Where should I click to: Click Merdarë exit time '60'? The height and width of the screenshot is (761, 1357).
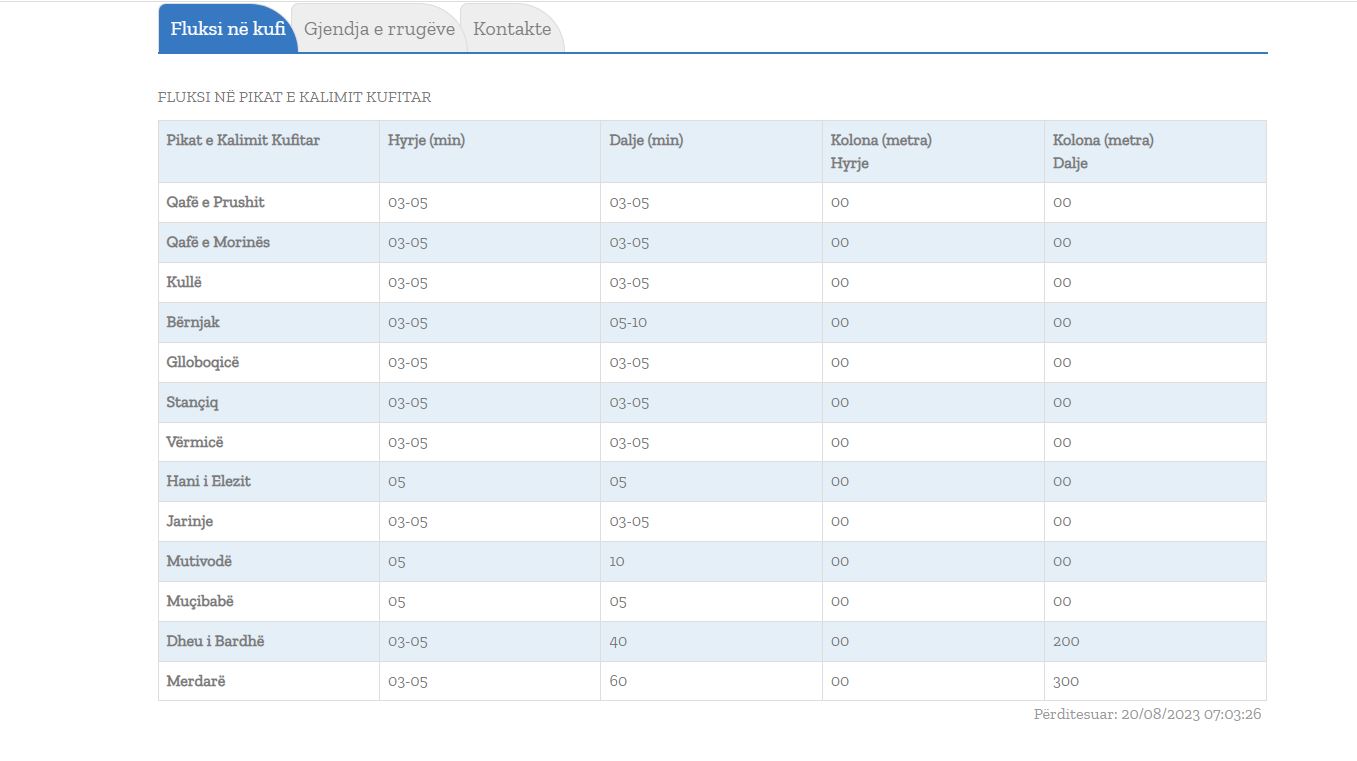click(618, 681)
